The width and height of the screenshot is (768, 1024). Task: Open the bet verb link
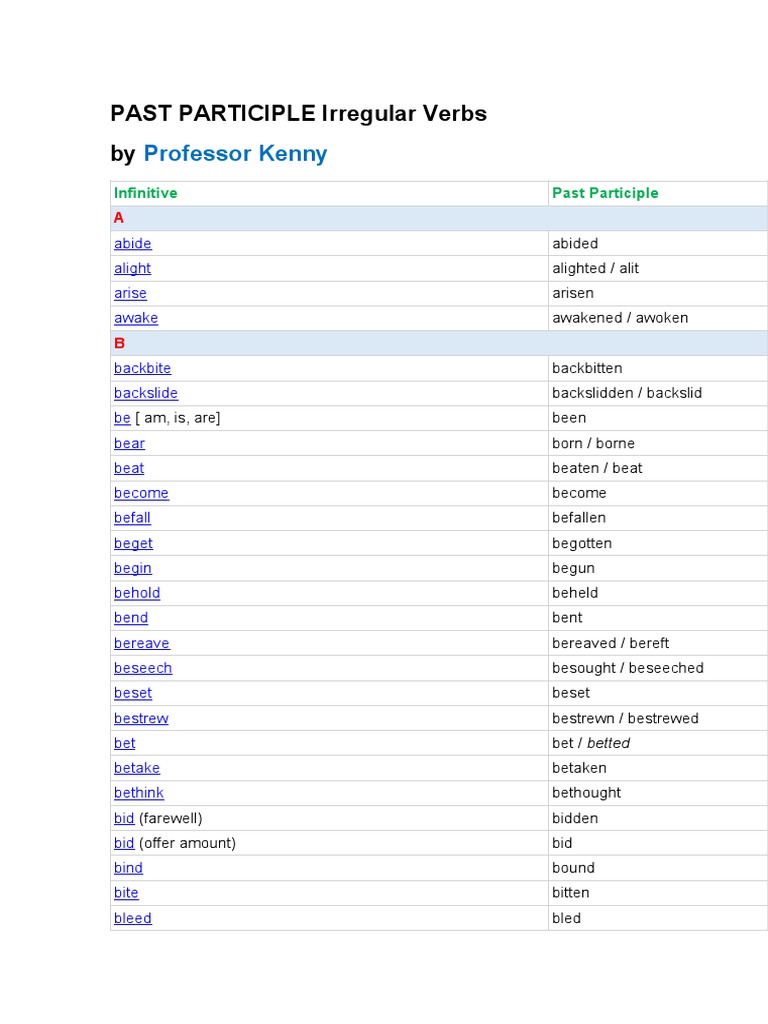(125, 743)
